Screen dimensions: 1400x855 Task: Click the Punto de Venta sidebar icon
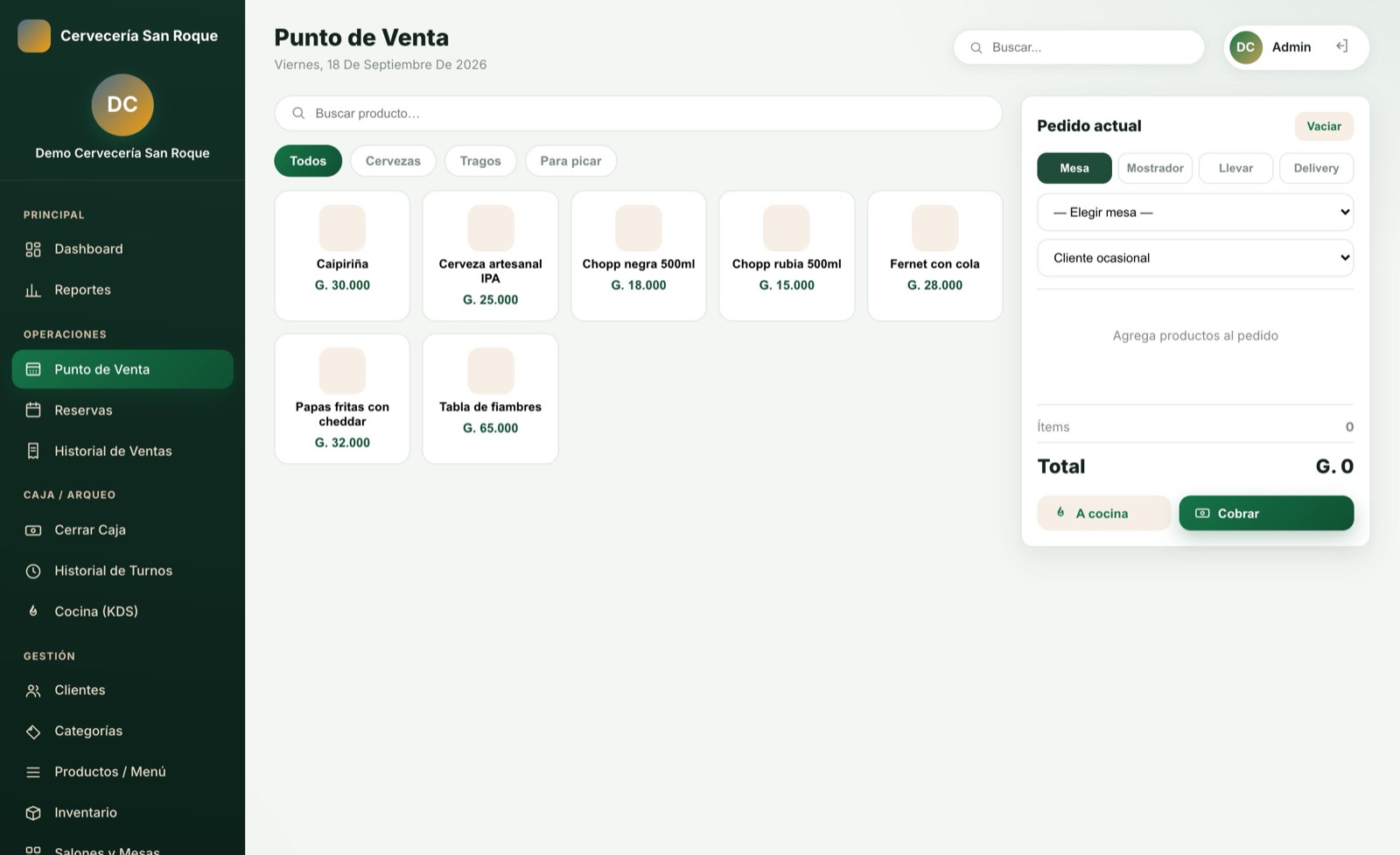click(x=33, y=369)
